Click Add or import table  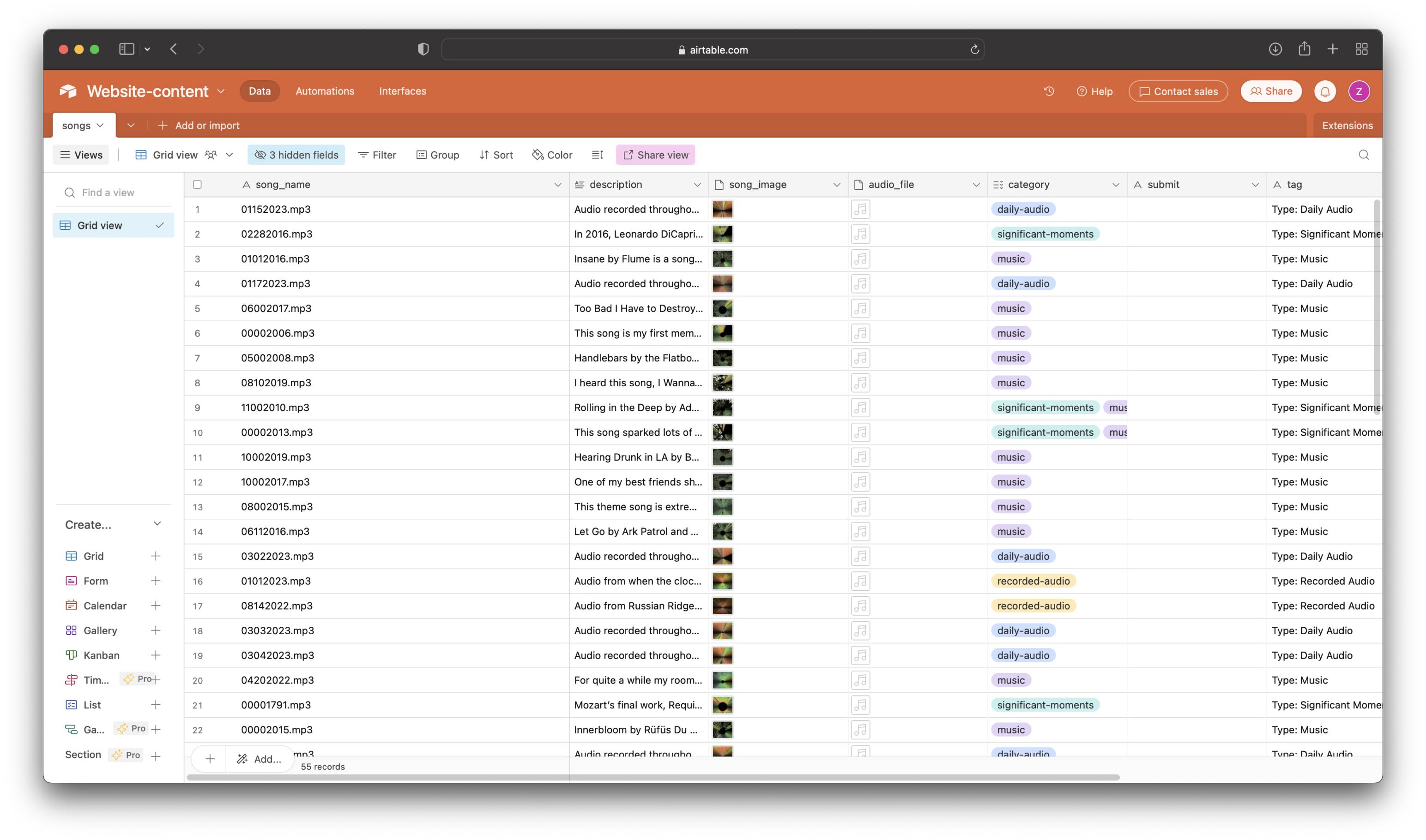tap(199, 126)
